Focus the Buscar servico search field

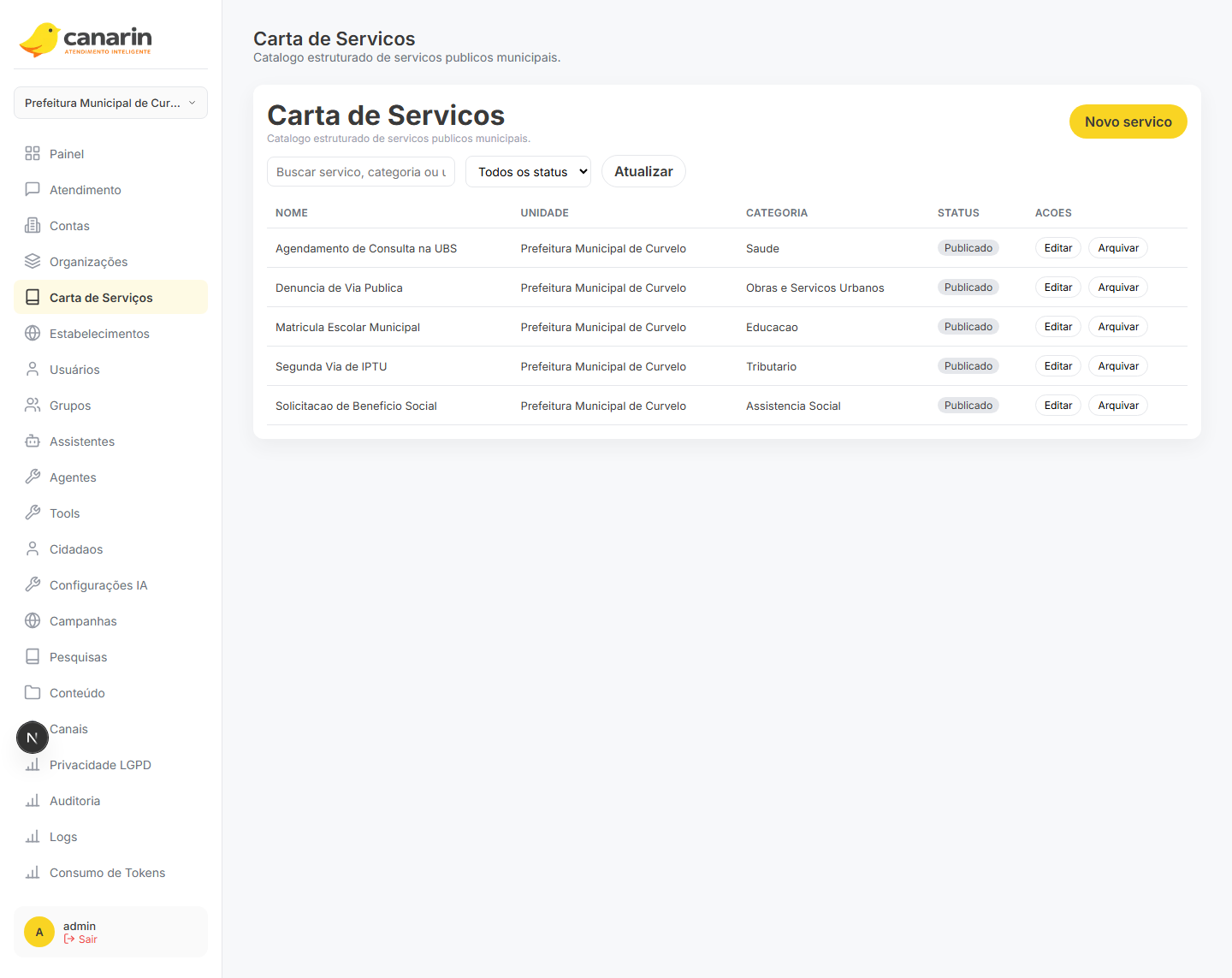[x=361, y=171]
